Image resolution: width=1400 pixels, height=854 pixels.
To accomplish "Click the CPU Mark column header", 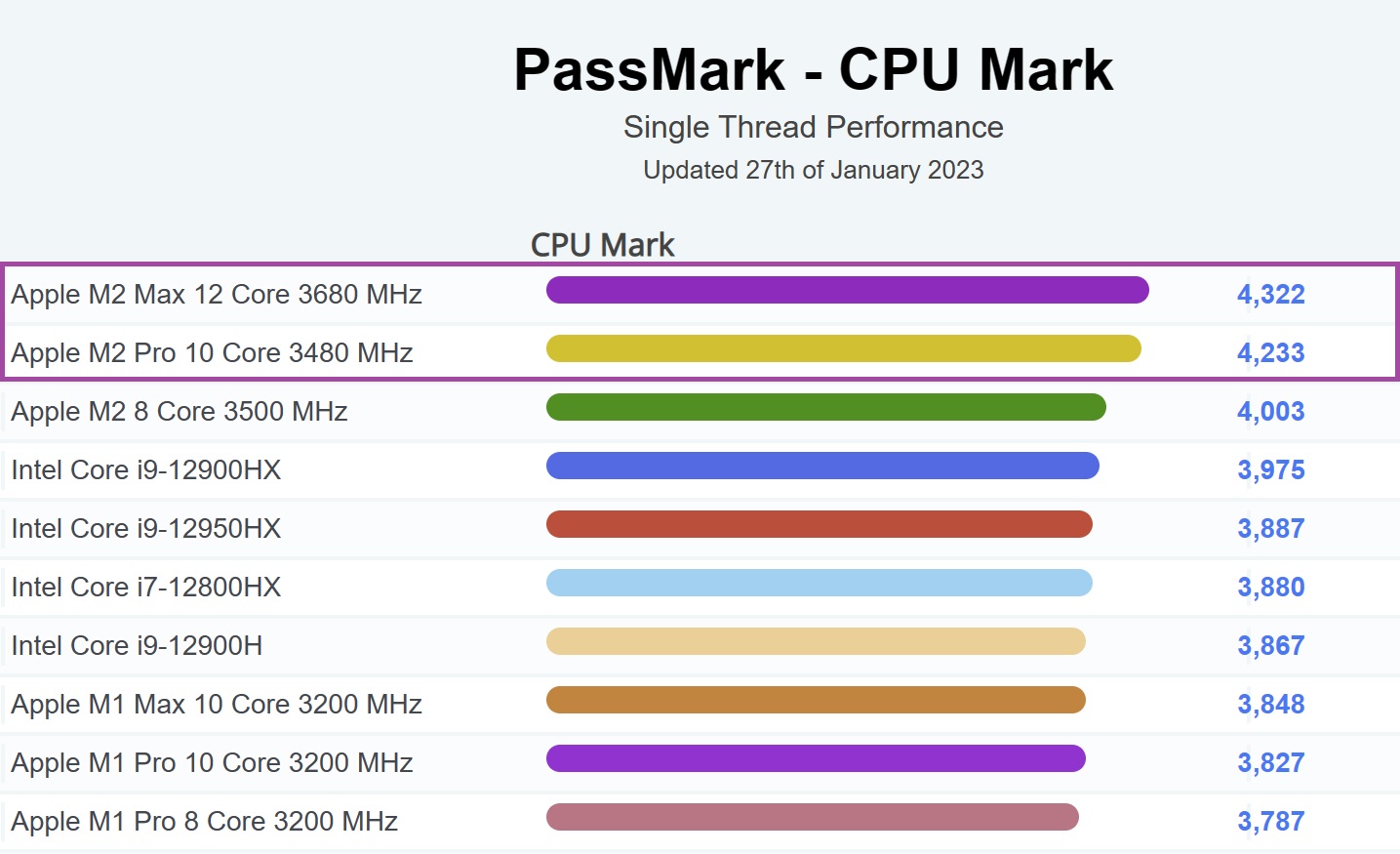I will click(x=602, y=244).
